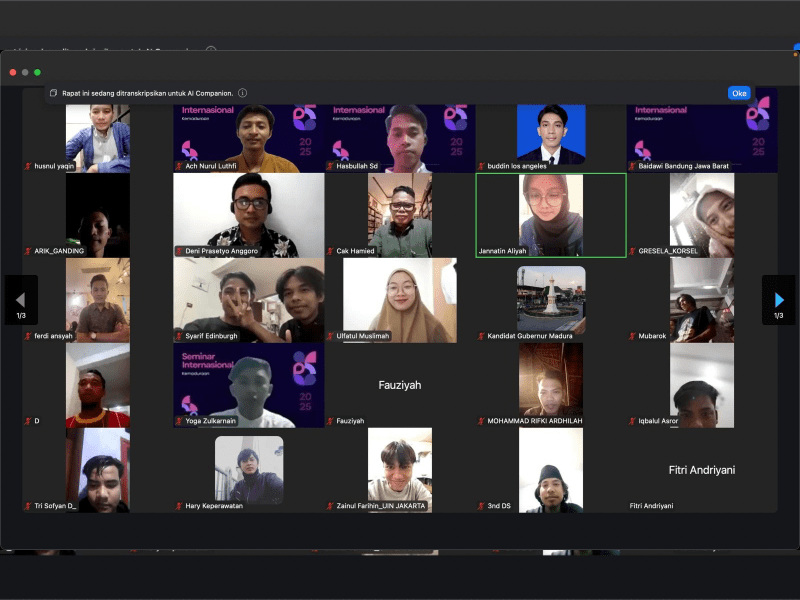
Task: Dismiss the banner with the Oke button
Action: click(x=739, y=93)
